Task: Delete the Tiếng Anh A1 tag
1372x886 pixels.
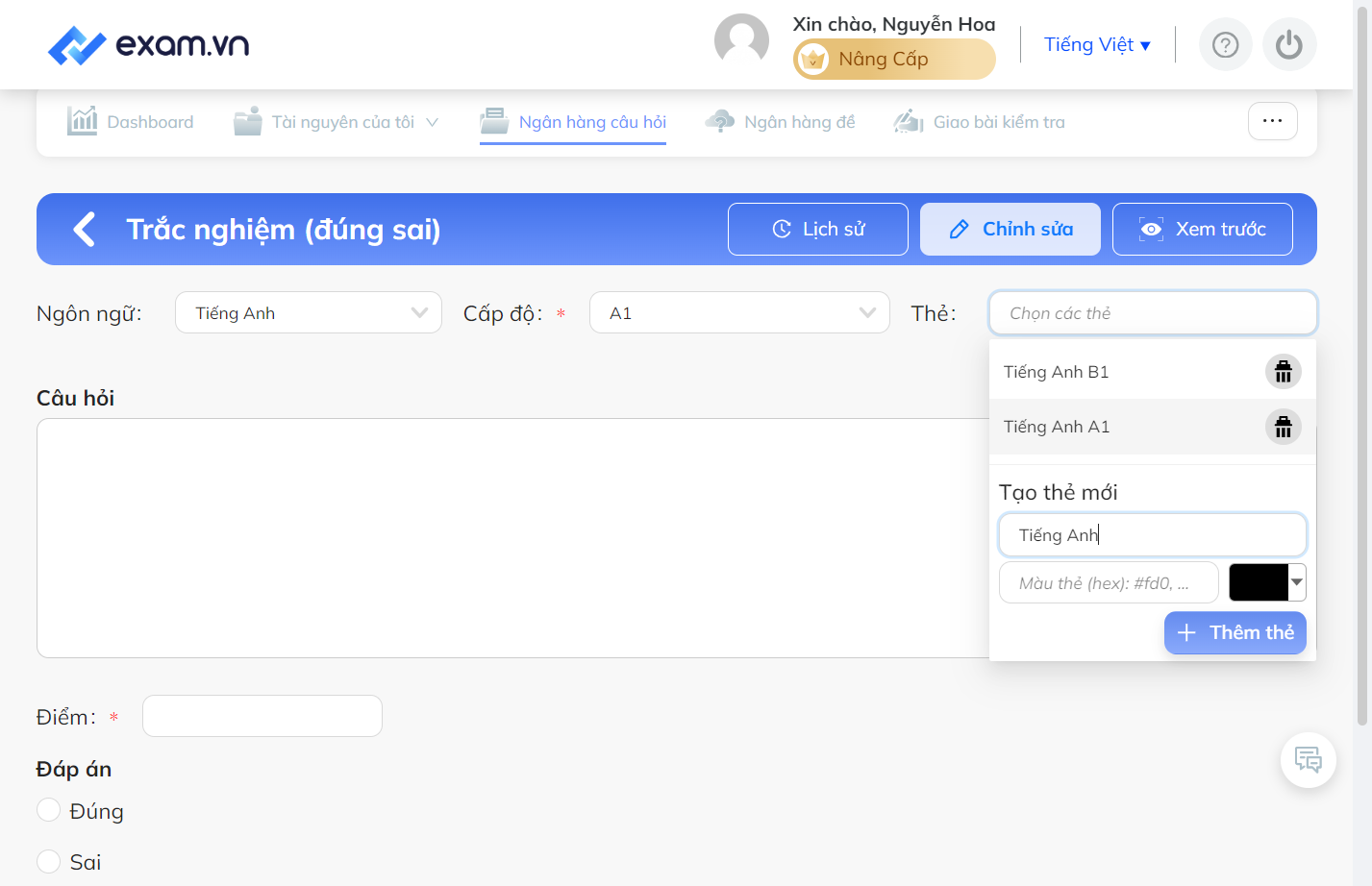Action: click(1283, 427)
